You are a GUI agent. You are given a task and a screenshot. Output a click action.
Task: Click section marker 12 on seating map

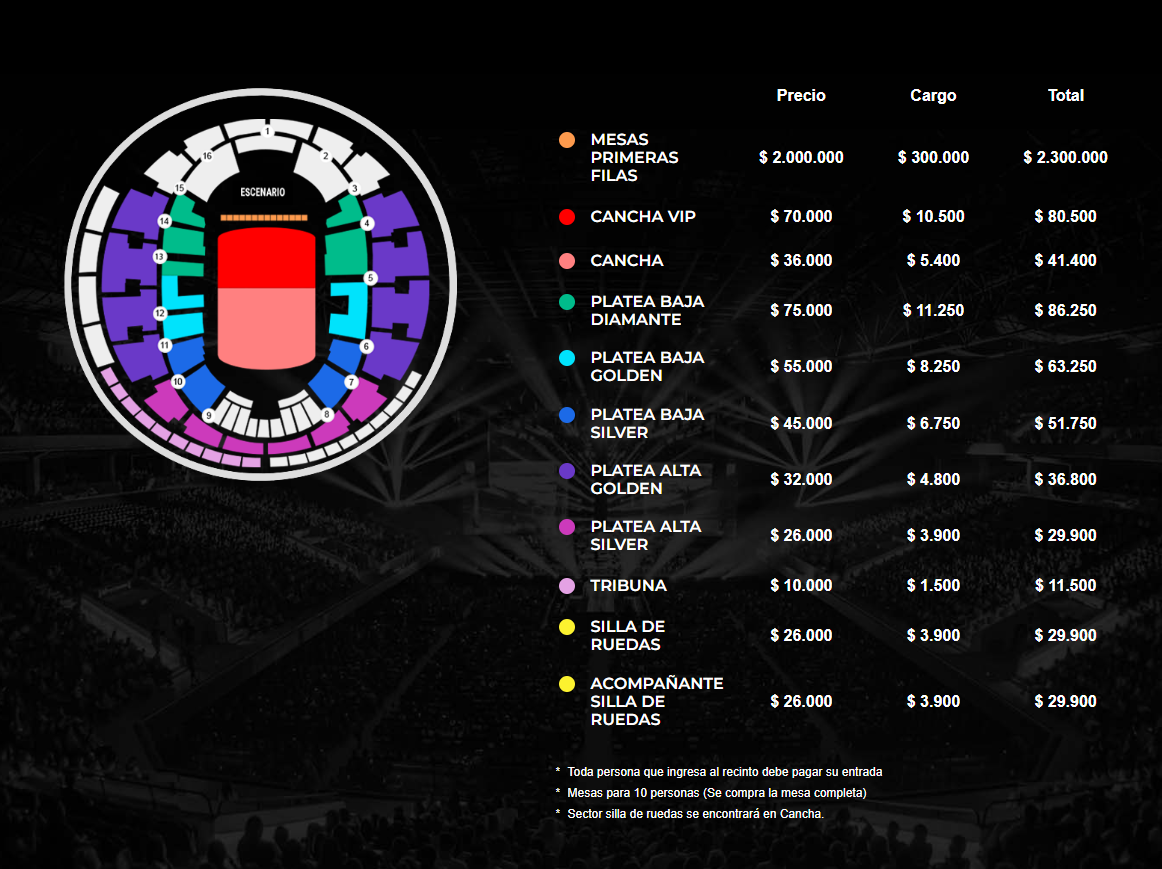[x=159, y=313]
